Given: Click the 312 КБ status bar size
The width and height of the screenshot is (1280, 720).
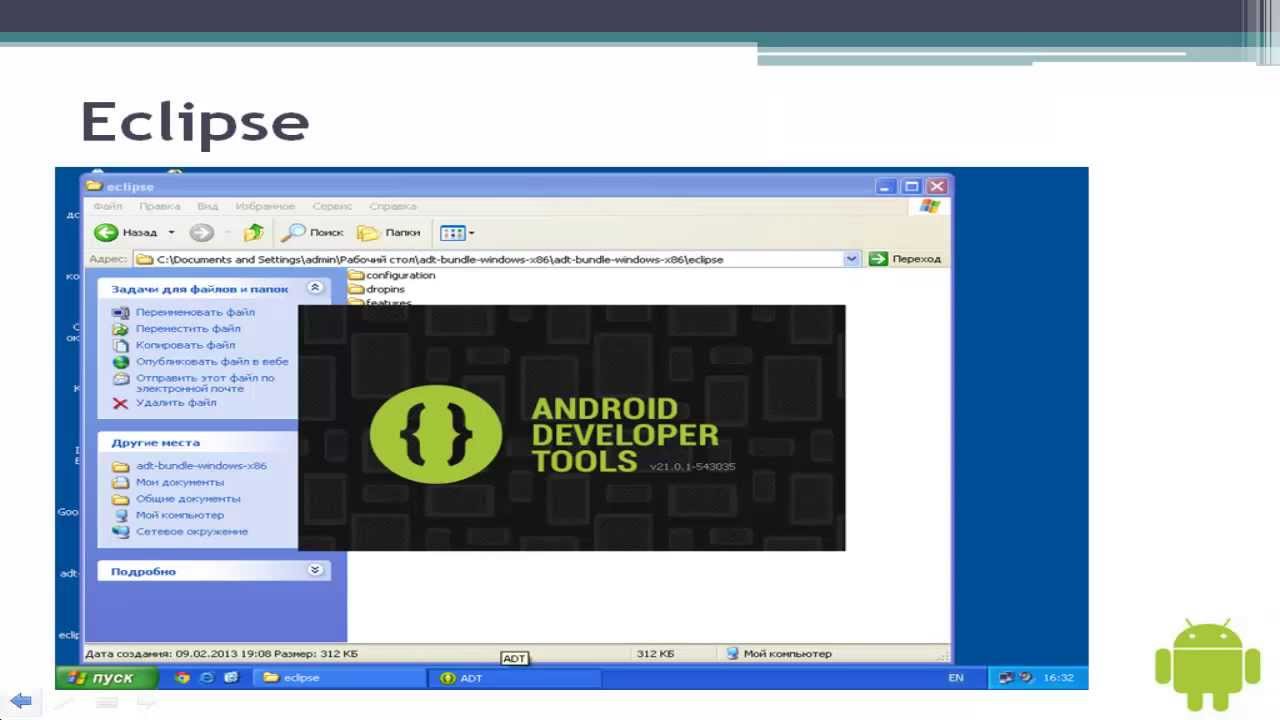Looking at the screenshot, I should pos(655,653).
